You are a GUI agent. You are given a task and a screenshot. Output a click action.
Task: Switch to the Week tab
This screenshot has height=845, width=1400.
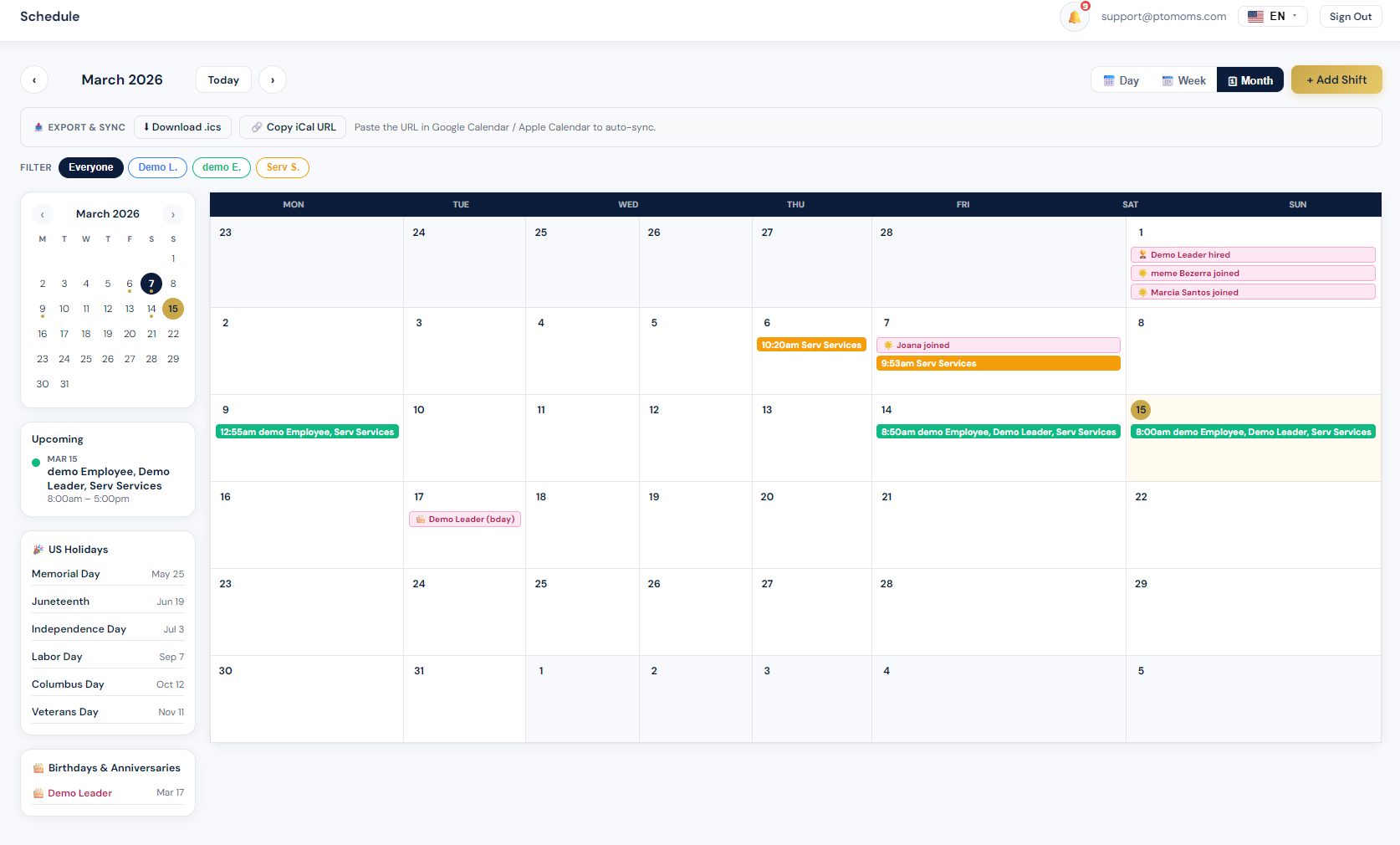click(x=1183, y=79)
